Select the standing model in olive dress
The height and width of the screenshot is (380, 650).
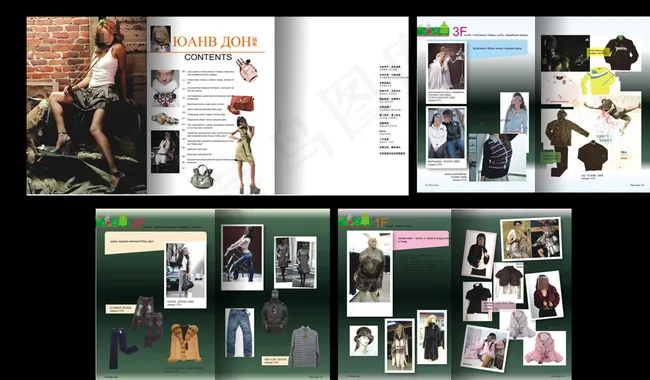click(244, 155)
